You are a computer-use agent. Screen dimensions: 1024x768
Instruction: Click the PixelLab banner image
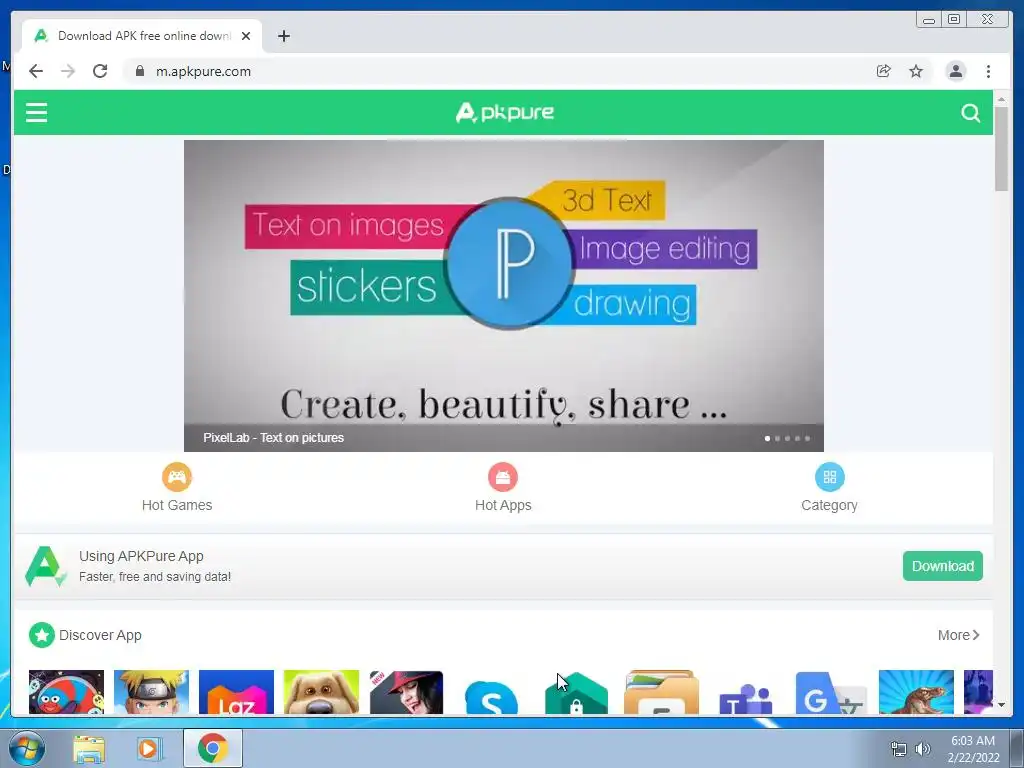[x=504, y=295]
